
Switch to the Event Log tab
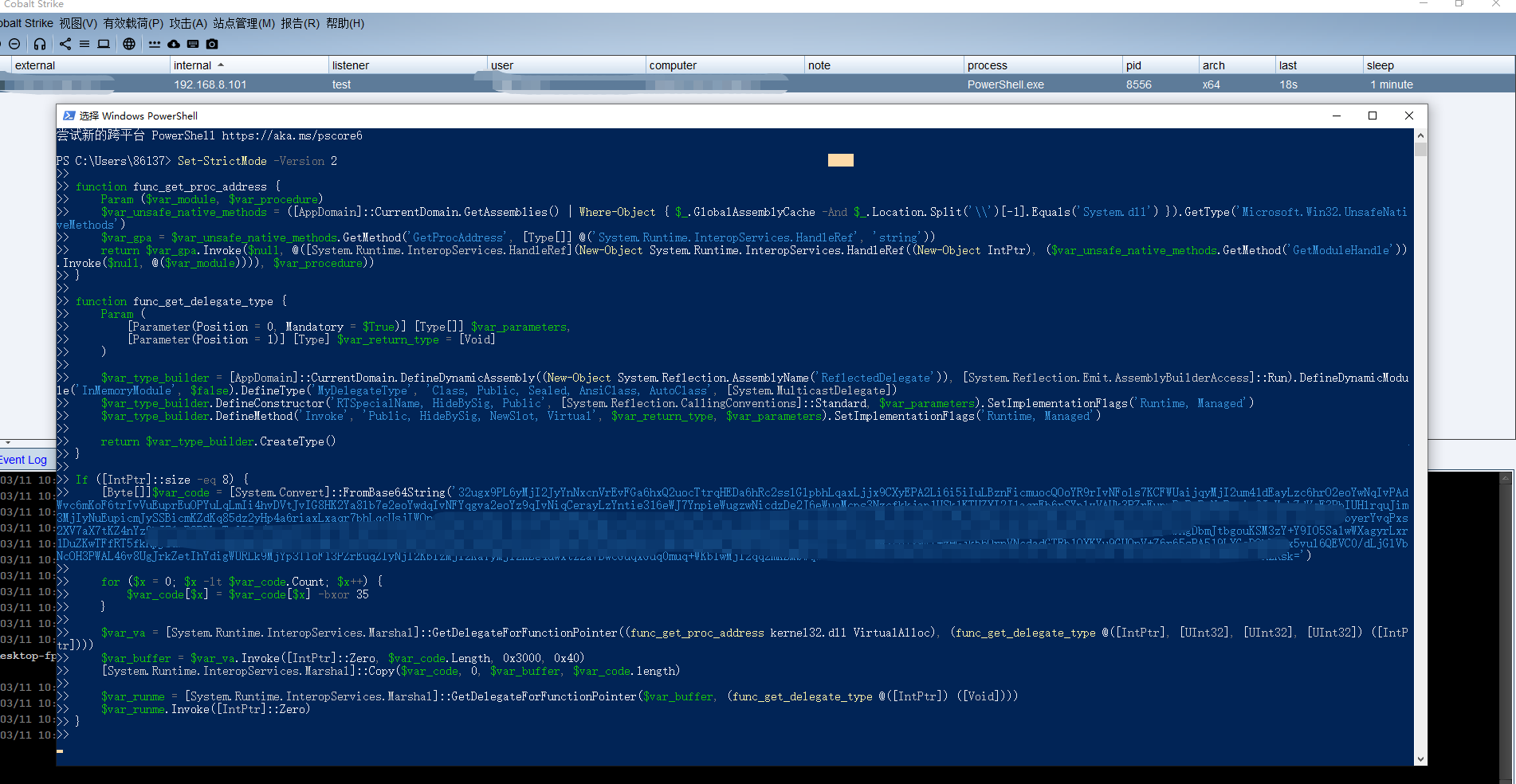(x=24, y=460)
